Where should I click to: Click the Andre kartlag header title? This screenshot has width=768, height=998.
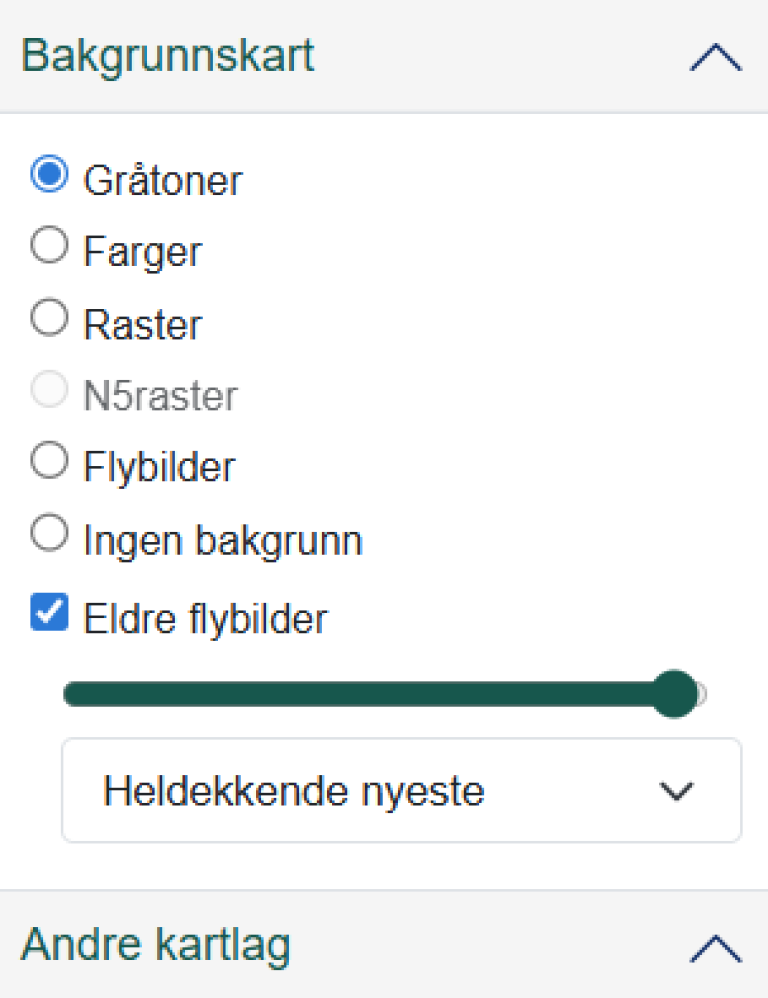point(156,944)
